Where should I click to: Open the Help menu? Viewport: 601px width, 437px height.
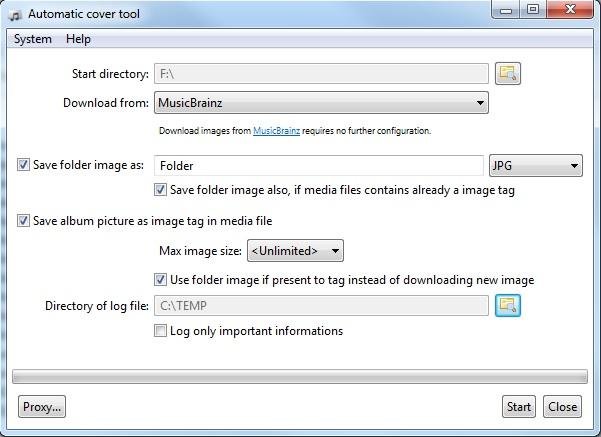(x=78, y=39)
